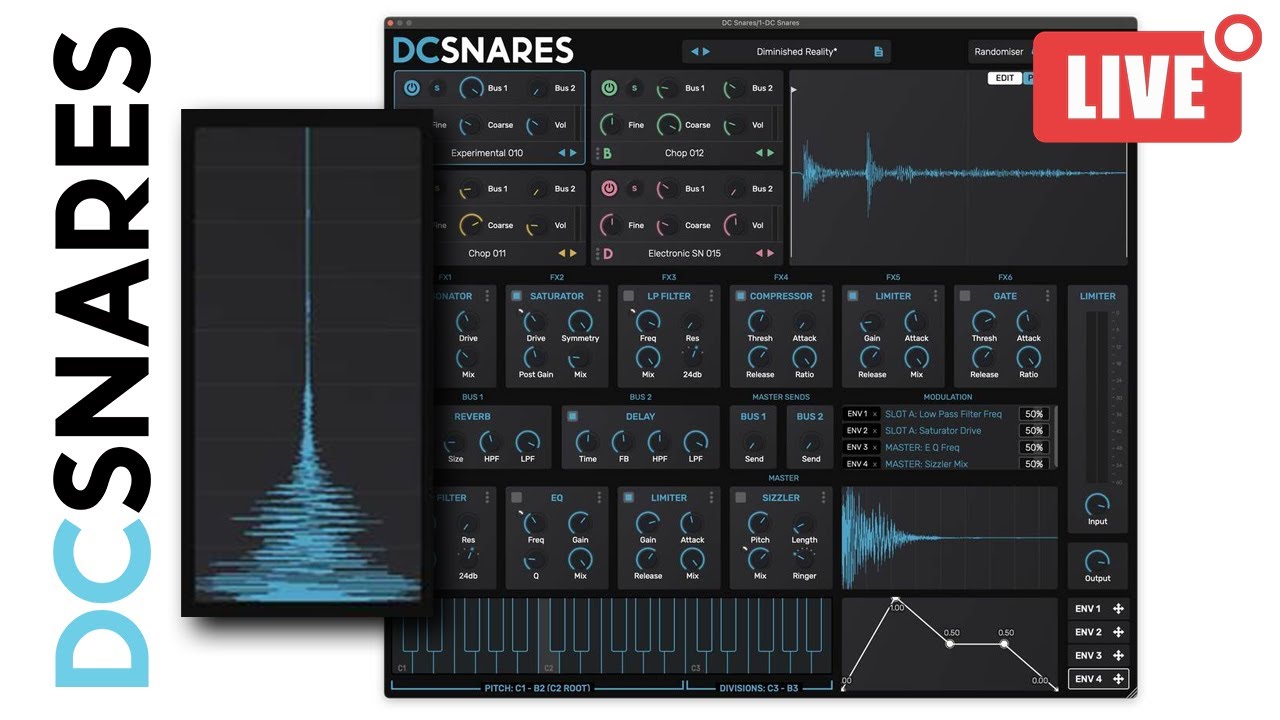
Task: Click the LP Filter 24db slope selector
Action: pyautogui.click(x=692, y=358)
